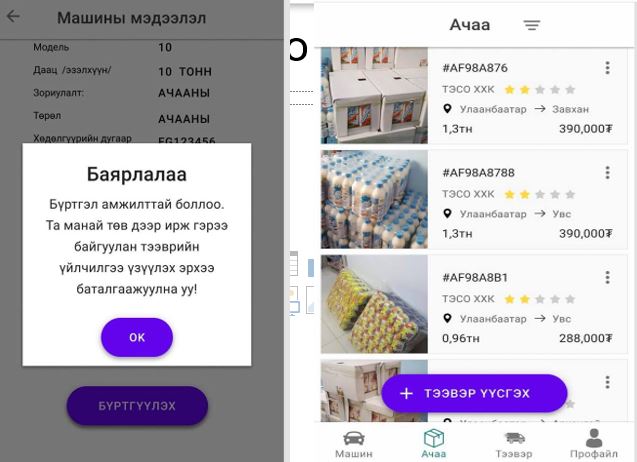Confirm the Баярлалаа dialog with OK
Screen dimensions: 637x462
click(137, 338)
